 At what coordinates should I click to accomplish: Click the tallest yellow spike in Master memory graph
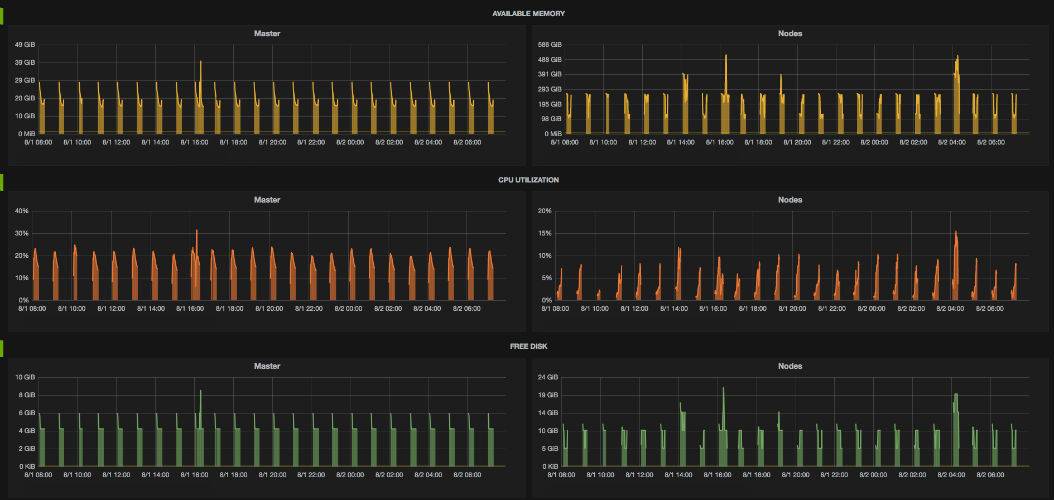200,63
